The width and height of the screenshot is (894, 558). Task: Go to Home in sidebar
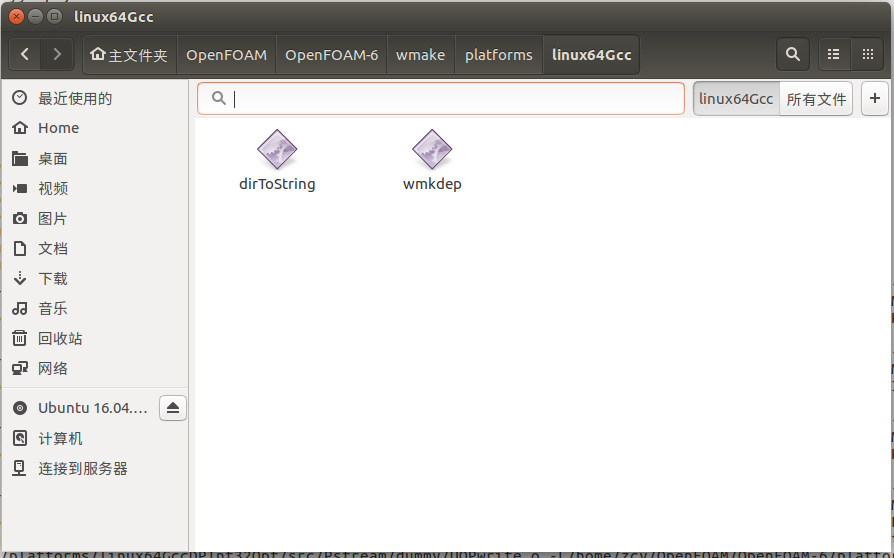58,128
